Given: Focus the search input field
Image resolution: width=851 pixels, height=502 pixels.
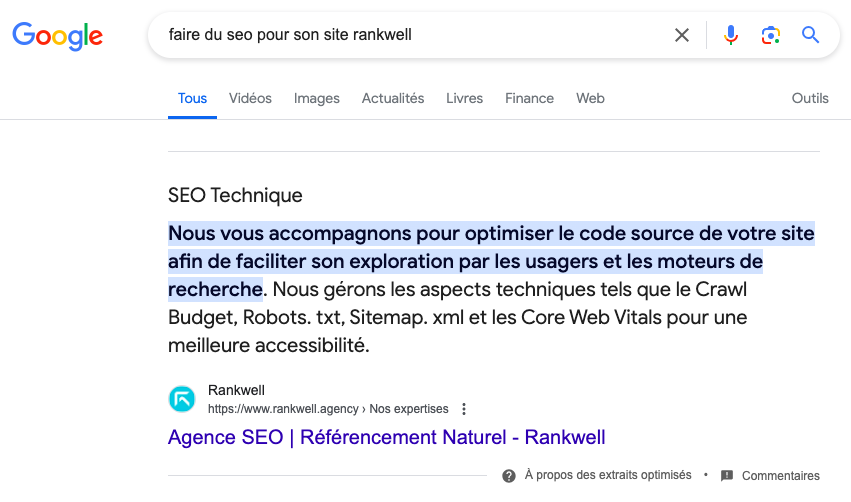Looking at the screenshot, I should tap(412, 35).
